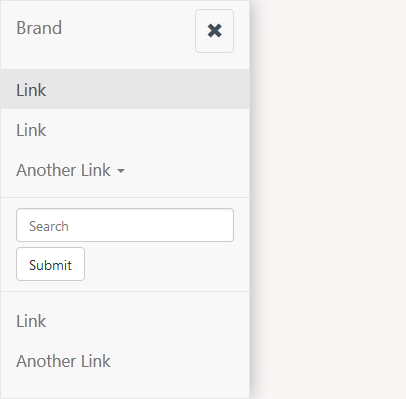This screenshot has height=399, width=406.
Task: Toggle the navigation drawer using the X button
Action: click(214, 31)
